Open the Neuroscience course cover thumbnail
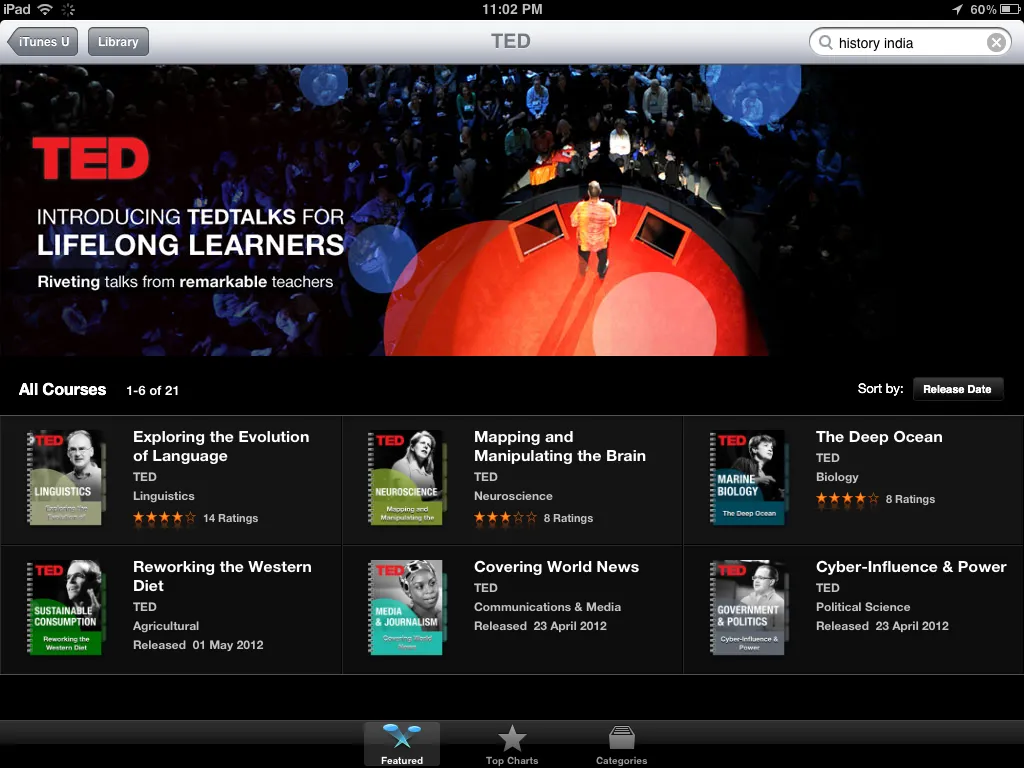This screenshot has width=1024, height=768. 407,477
